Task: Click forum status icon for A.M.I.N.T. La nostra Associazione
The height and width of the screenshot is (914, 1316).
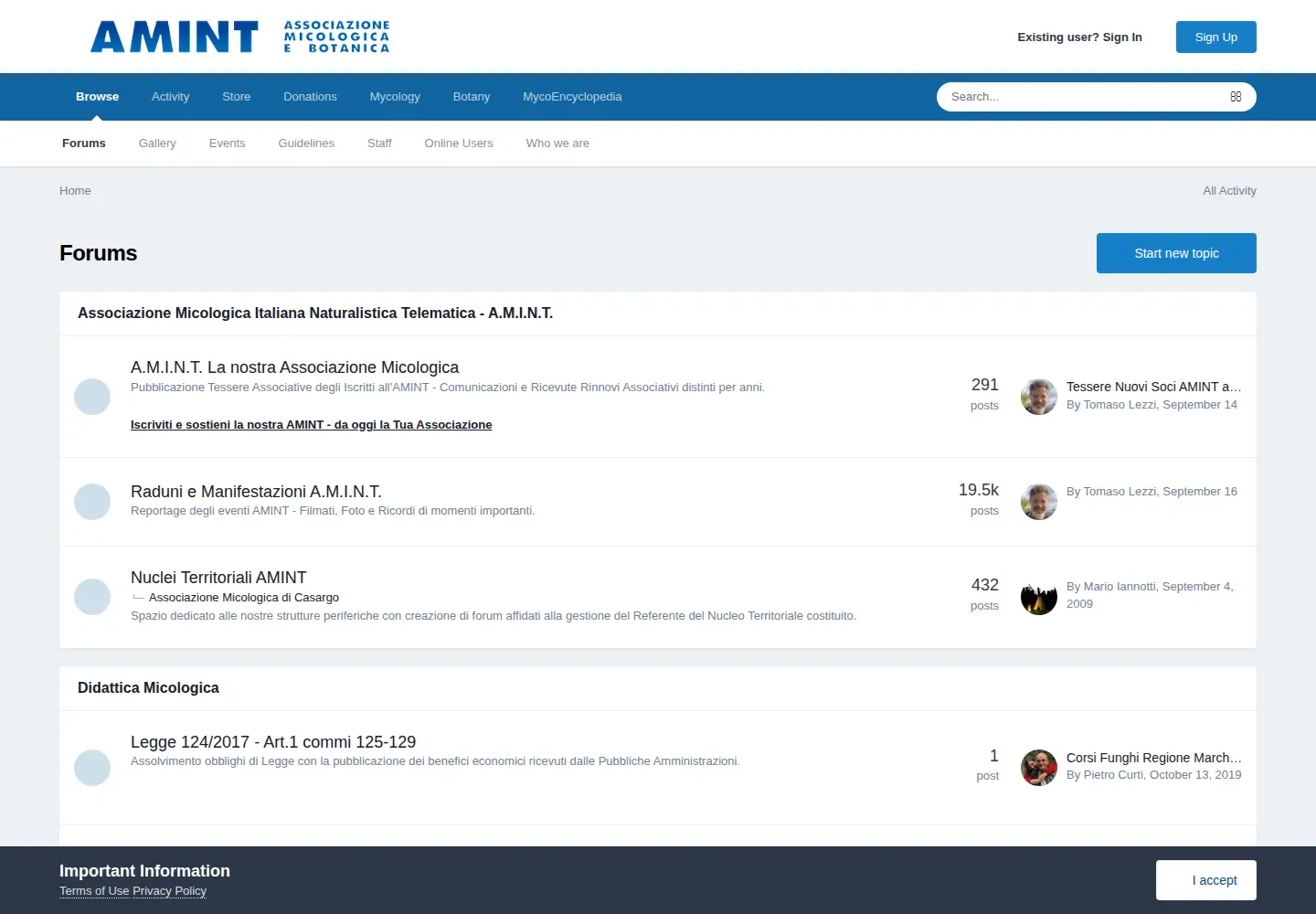Action: [x=92, y=397]
